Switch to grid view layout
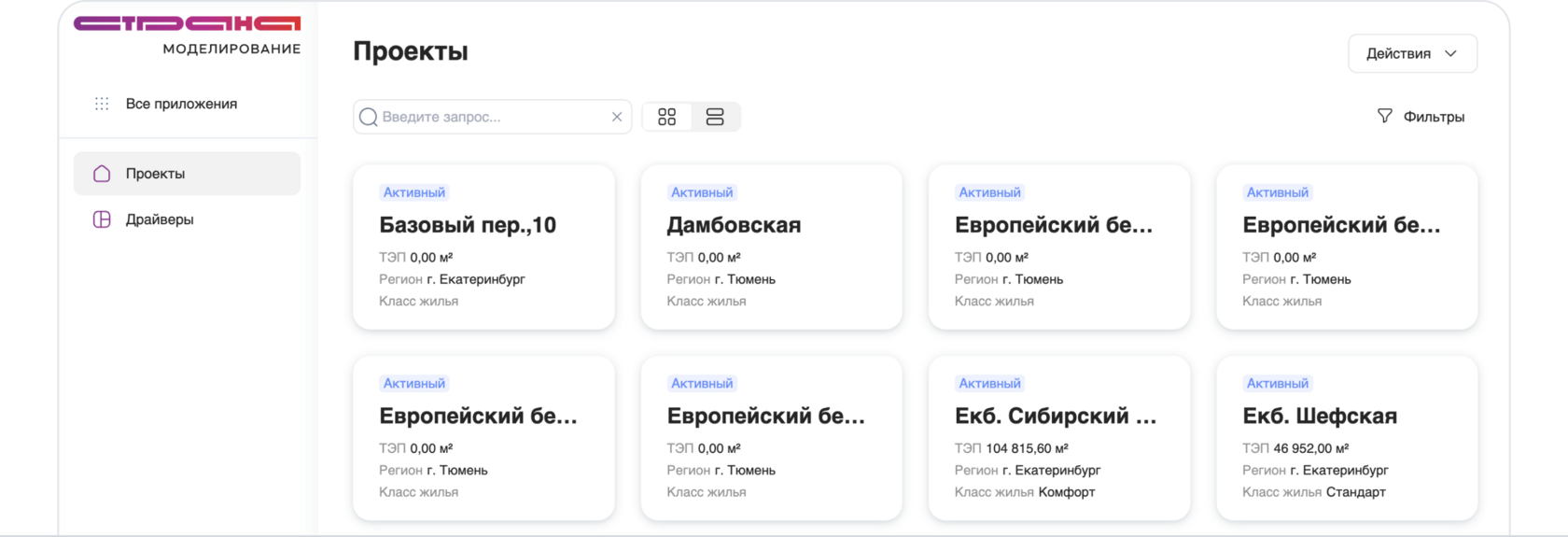The width and height of the screenshot is (1568, 537). click(x=666, y=117)
